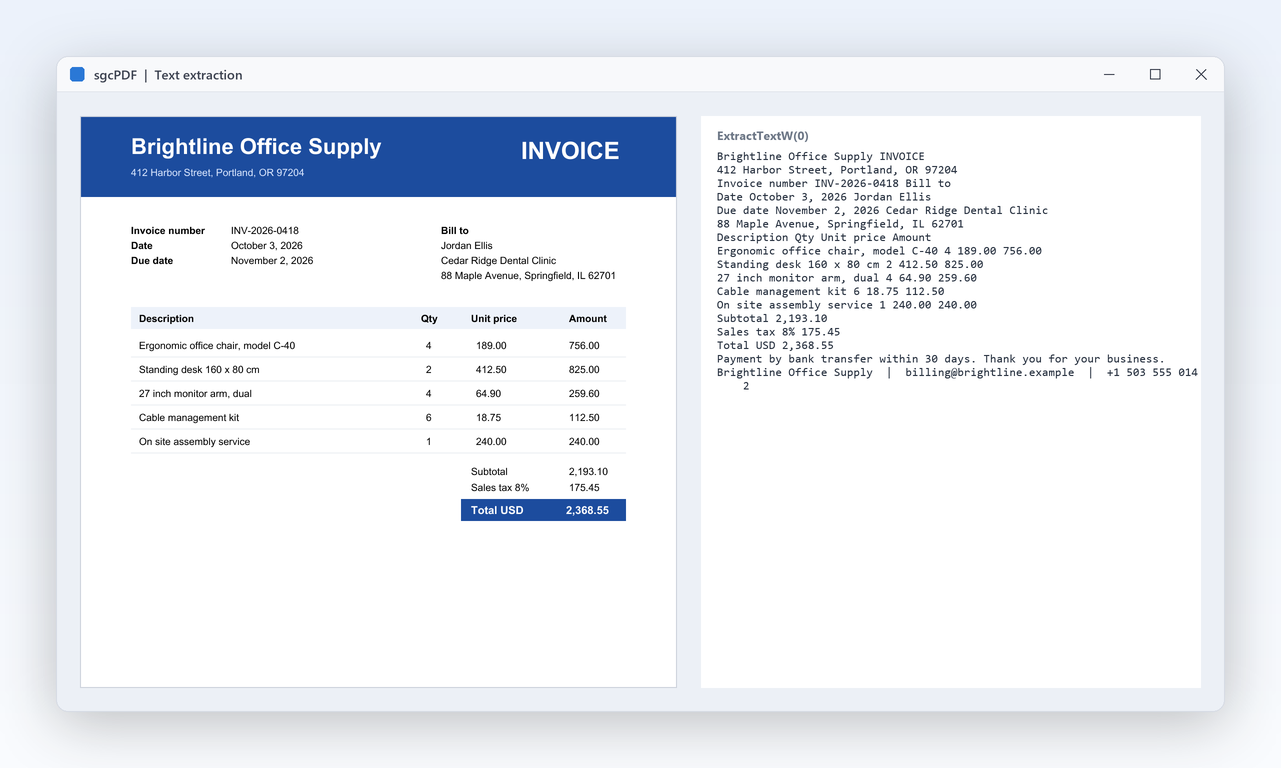This screenshot has height=768, width=1281.
Task: Click 'Cable management kit' table row
Action: point(378,418)
